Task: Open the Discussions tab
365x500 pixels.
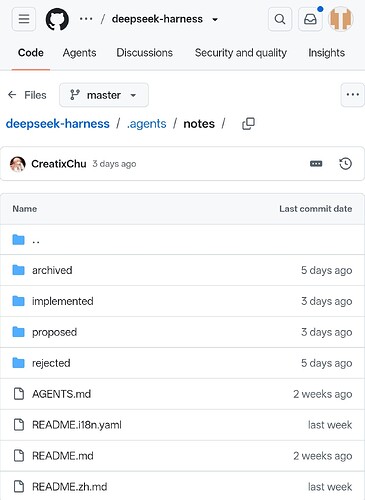Action: click(144, 53)
